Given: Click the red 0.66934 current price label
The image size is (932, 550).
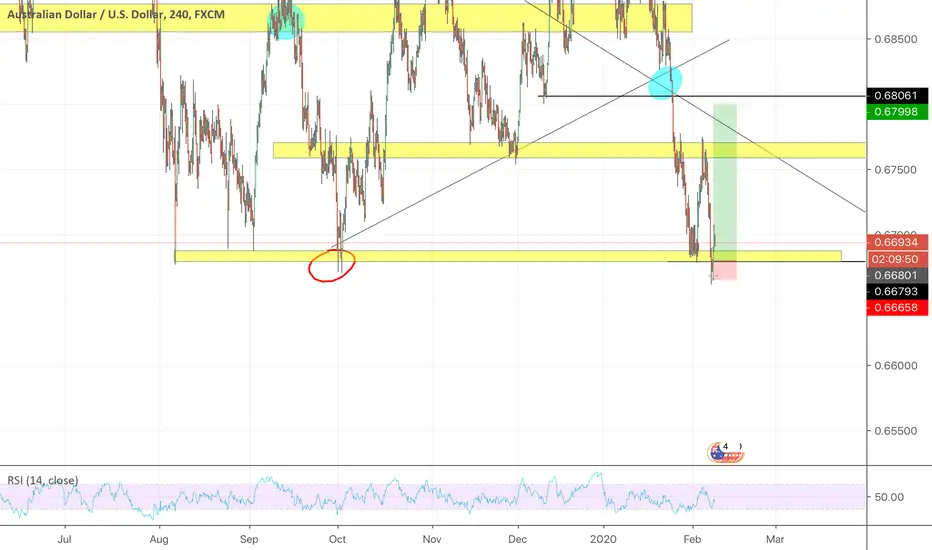Looking at the screenshot, I should [x=897, y=243].
